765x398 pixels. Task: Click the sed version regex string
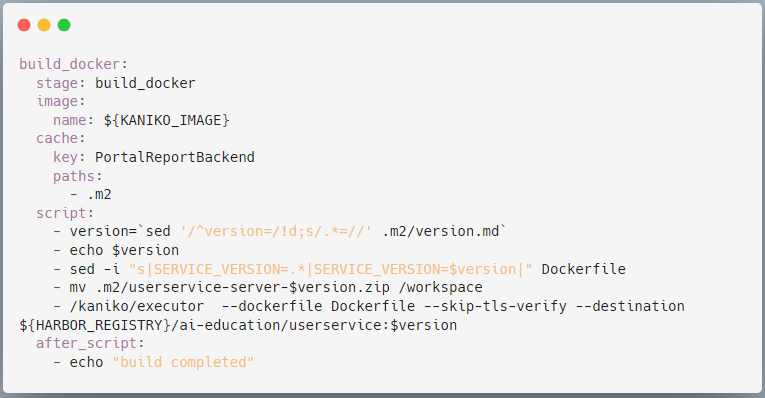(x=276, y=231)
